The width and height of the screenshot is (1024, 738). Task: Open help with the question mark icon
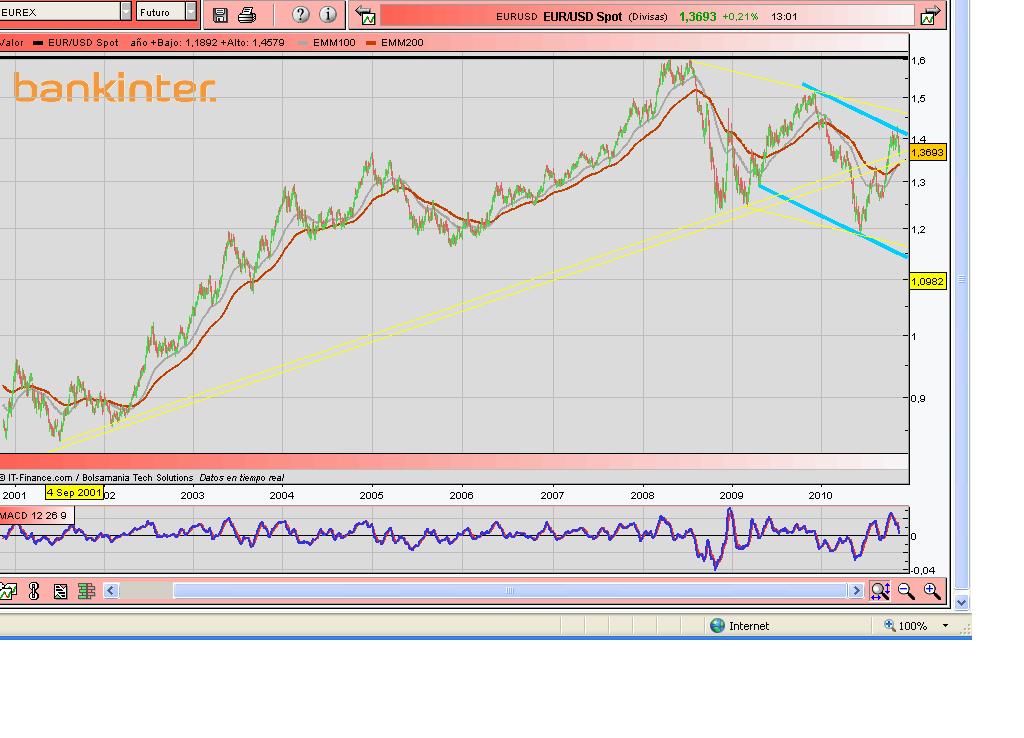[300, 15]
